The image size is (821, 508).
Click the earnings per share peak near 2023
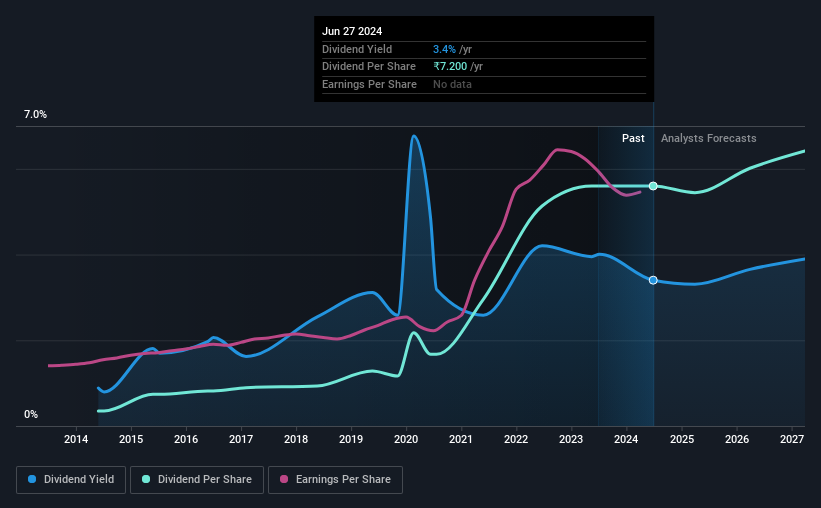click(558, 150)
